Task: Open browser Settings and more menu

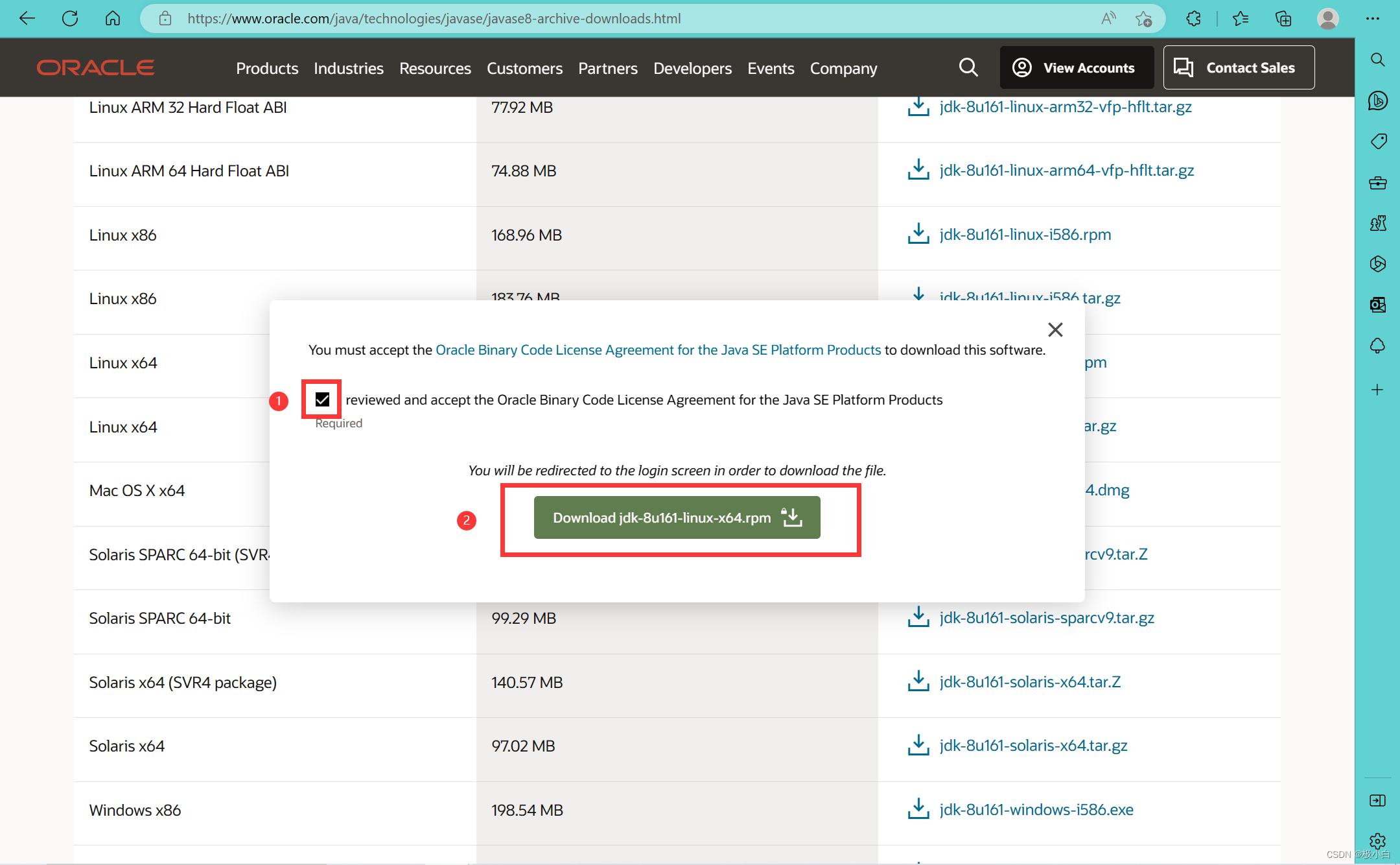Action: click(1373, 19)
